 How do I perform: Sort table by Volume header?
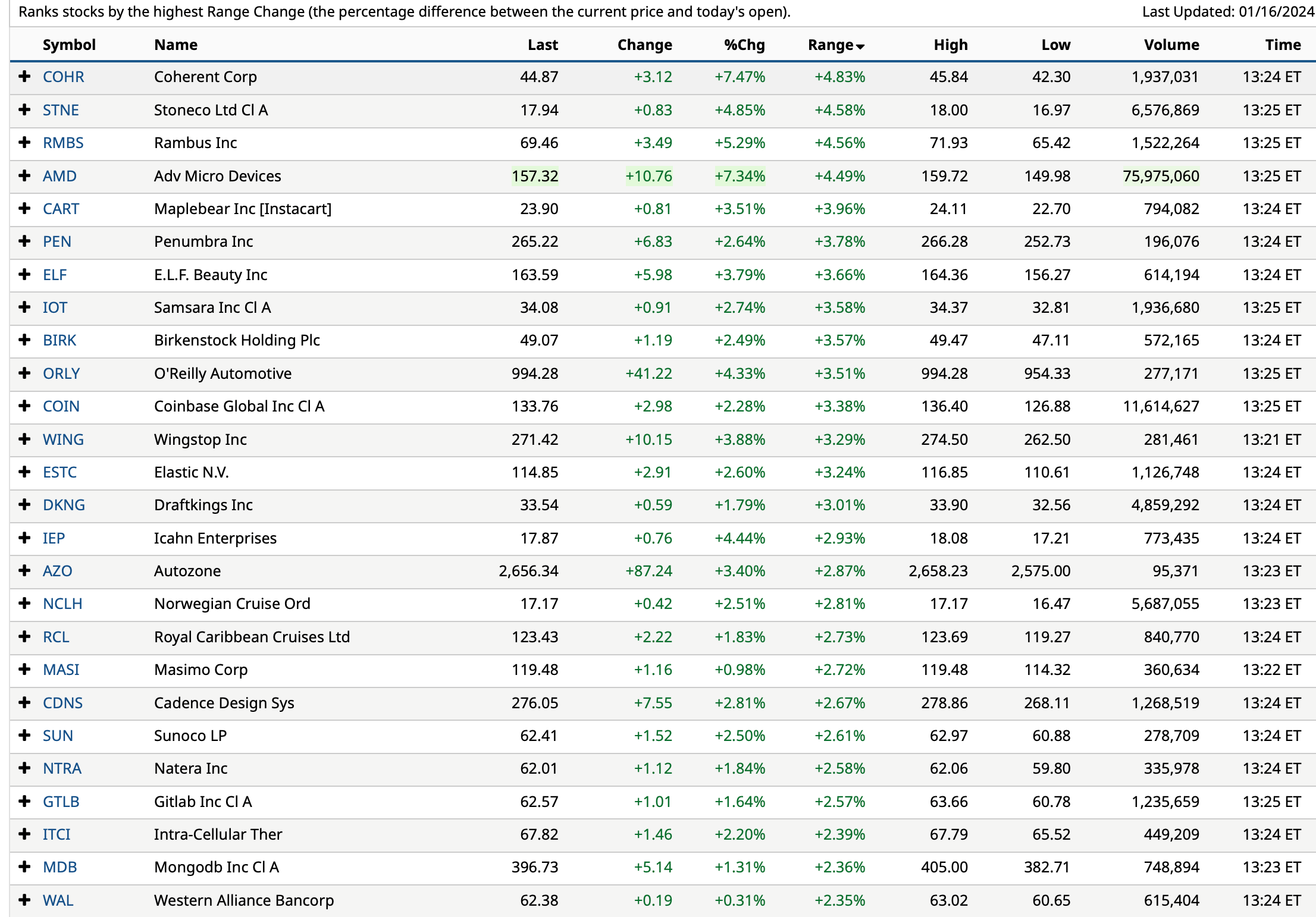1171,45
